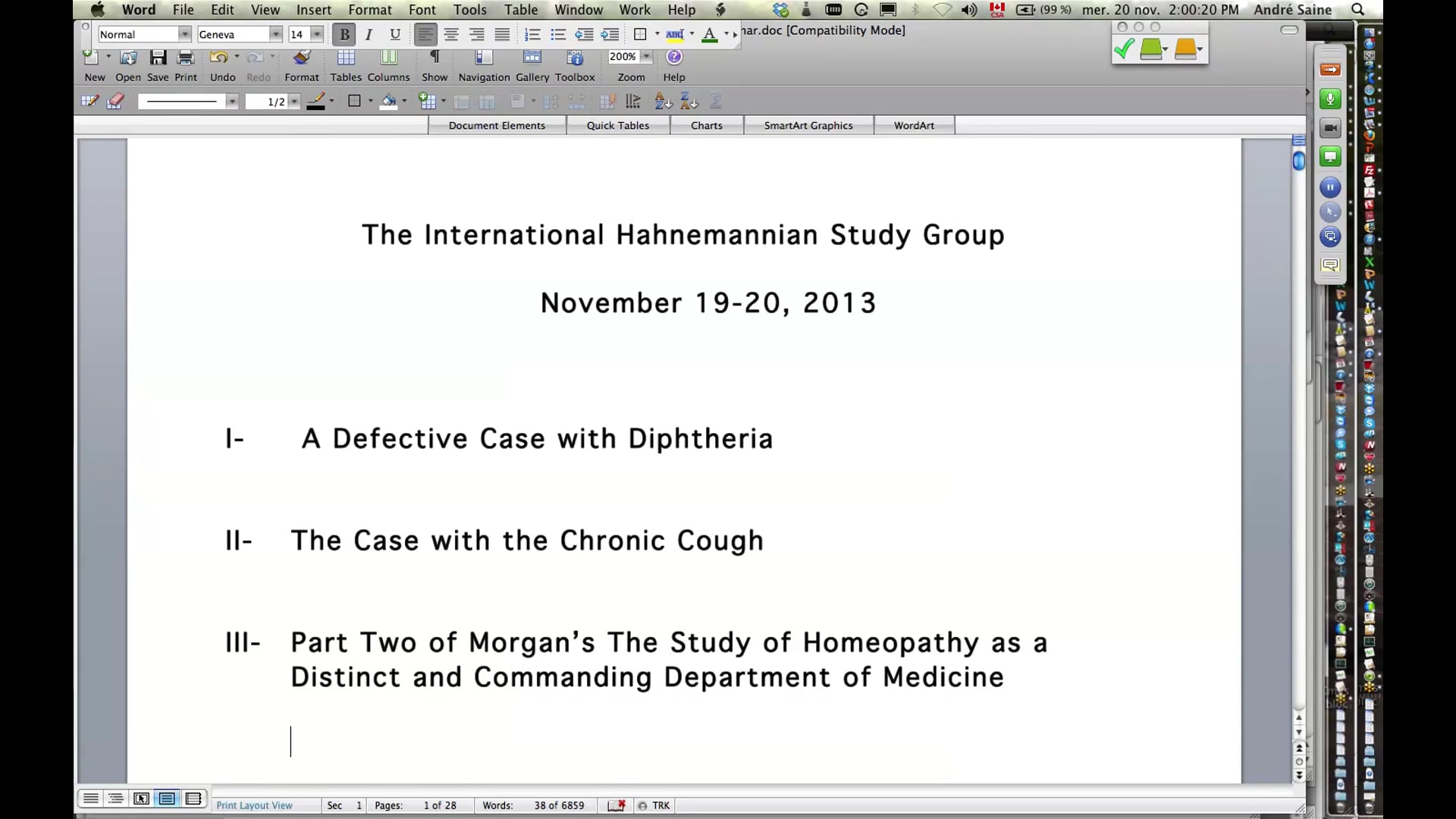Open the Navigation pane icon
This screenshot has width=1456, height=819.
(x=483, y=61)
